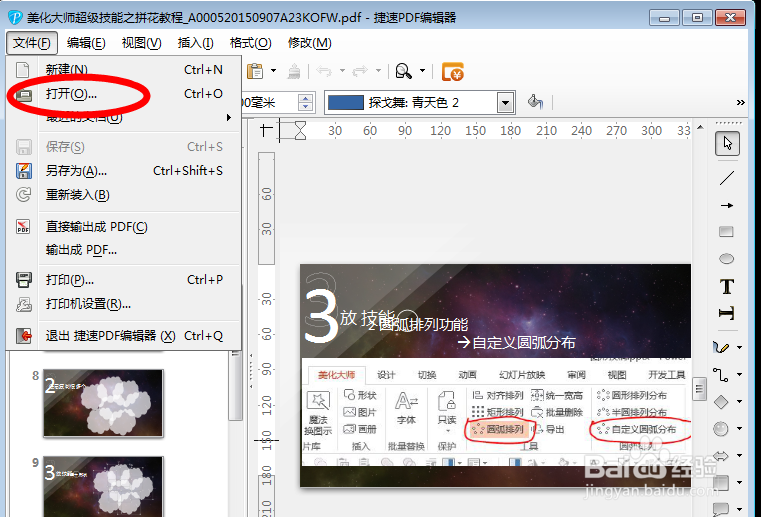
Task: Choose 另存为(A)... menu entry
Action: coord(125,171)
